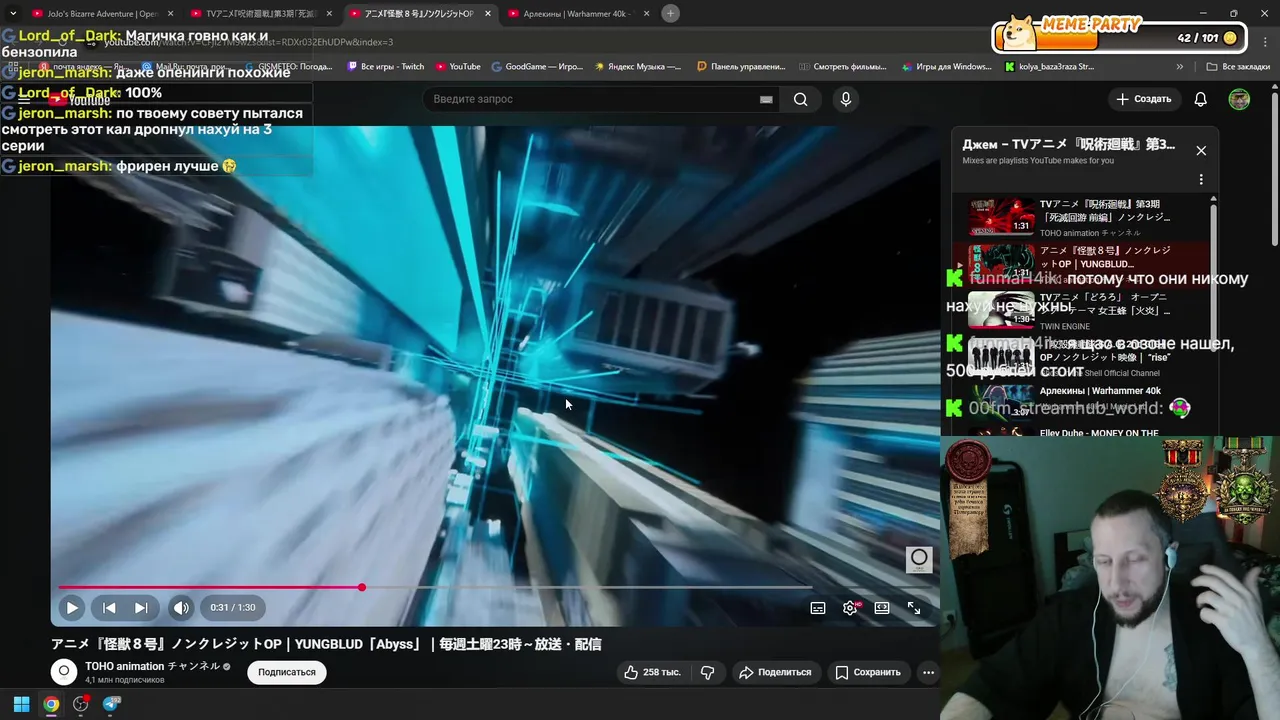Open the tab search dropdown arrow
1280x720 pixels.
pyautogui.click(x=12, y=13)
